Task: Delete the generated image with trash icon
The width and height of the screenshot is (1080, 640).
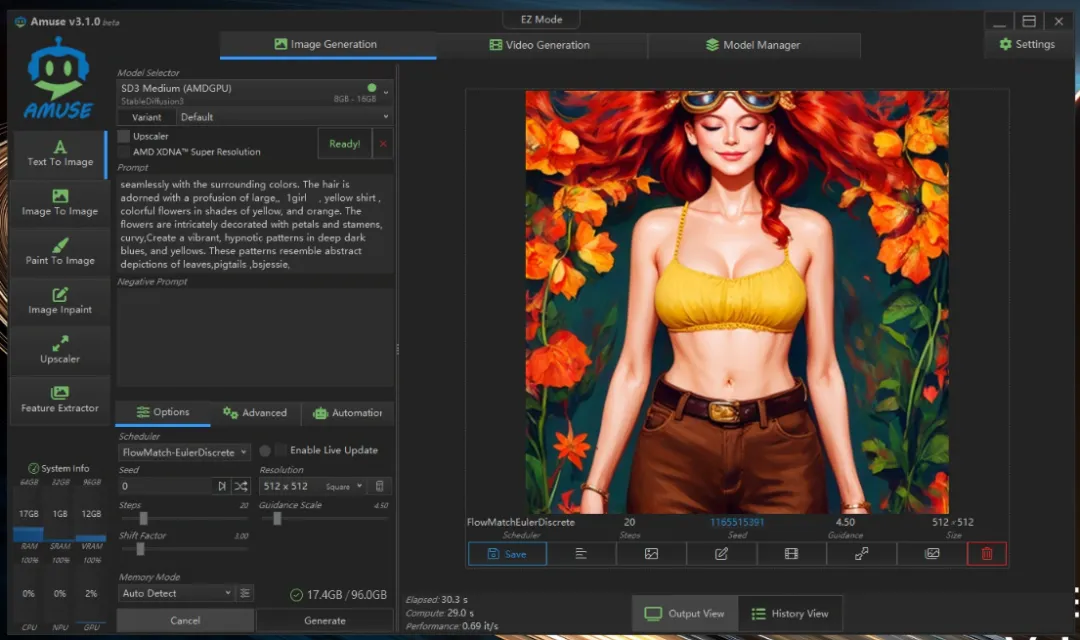Action: click(987, 554)
